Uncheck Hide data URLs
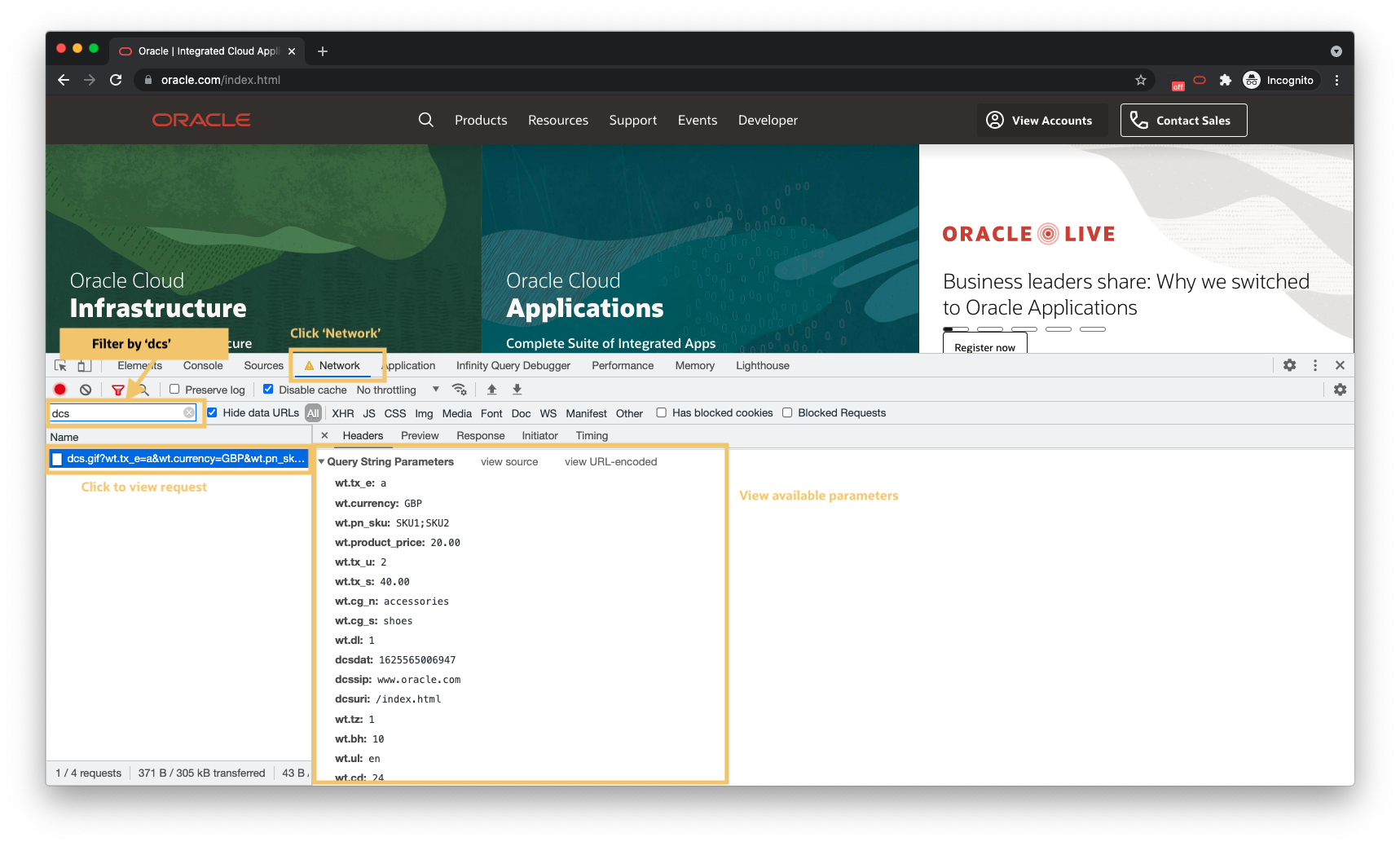 [x=213, y=412]
